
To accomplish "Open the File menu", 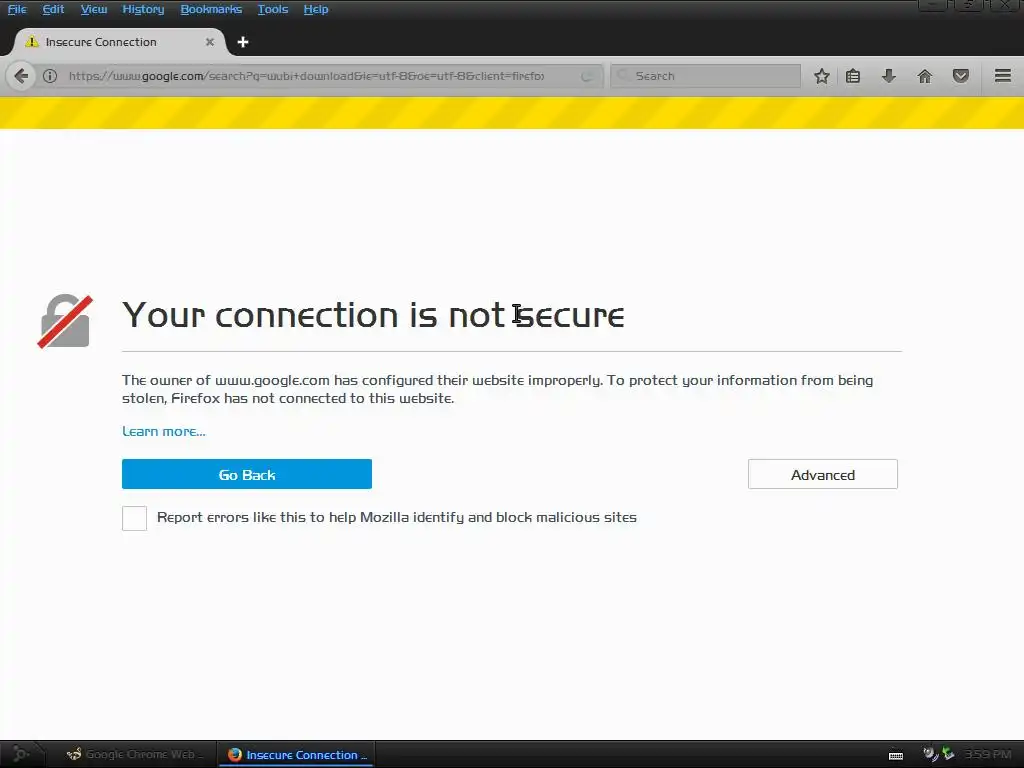I will click(17, 9).
